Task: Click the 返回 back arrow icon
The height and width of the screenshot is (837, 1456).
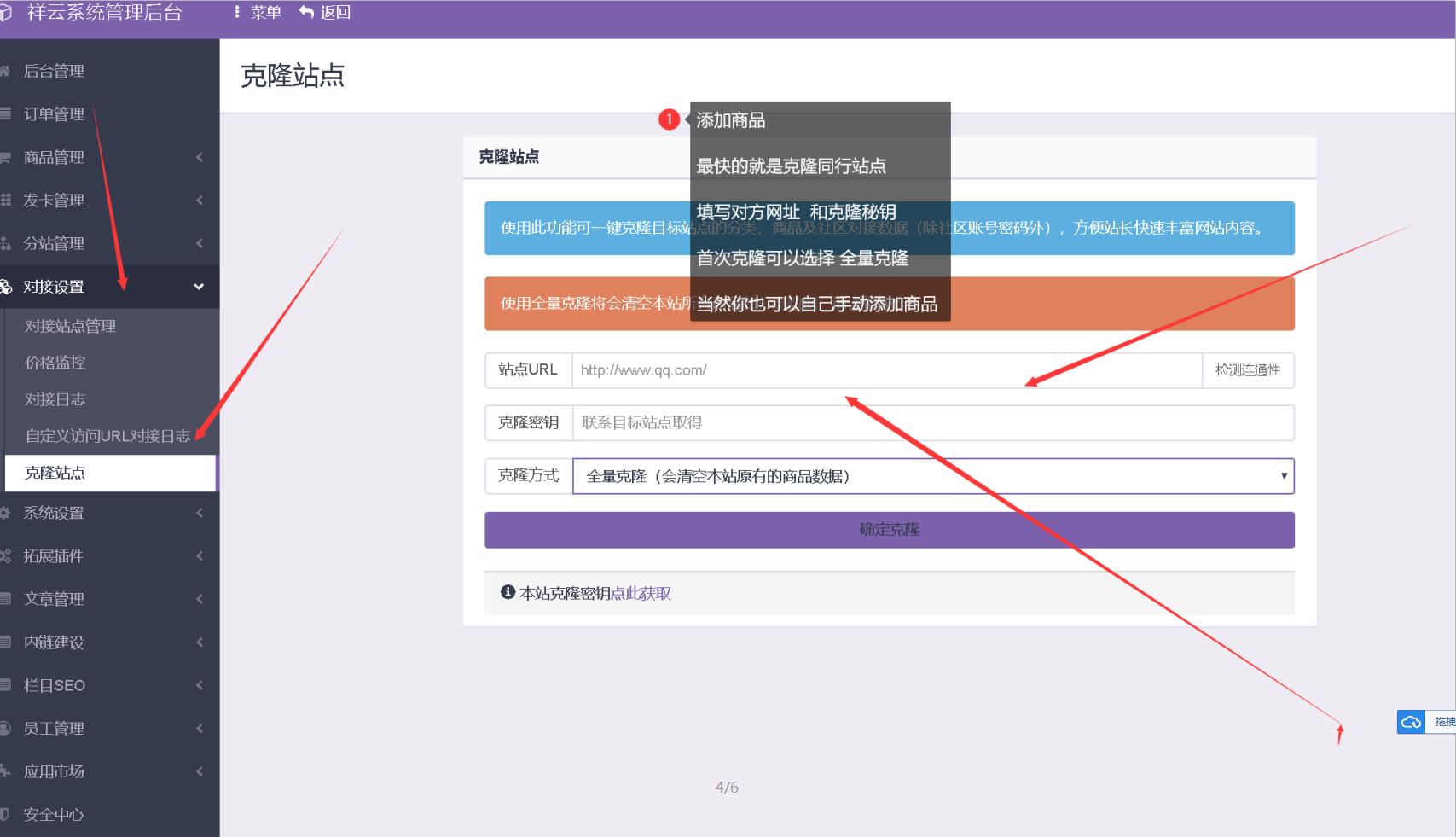Action: pos(306,12)
